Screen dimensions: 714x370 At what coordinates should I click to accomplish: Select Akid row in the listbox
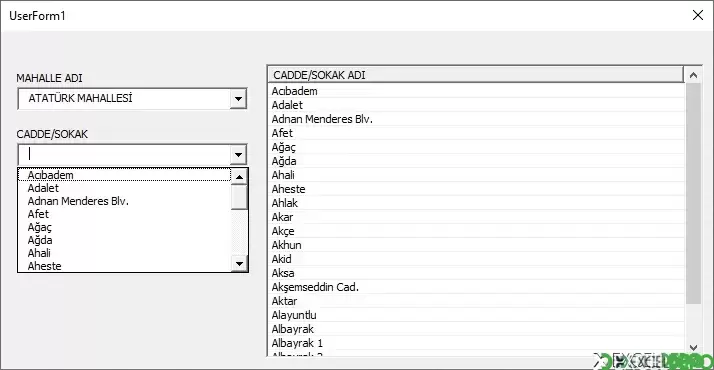(477, 259)
